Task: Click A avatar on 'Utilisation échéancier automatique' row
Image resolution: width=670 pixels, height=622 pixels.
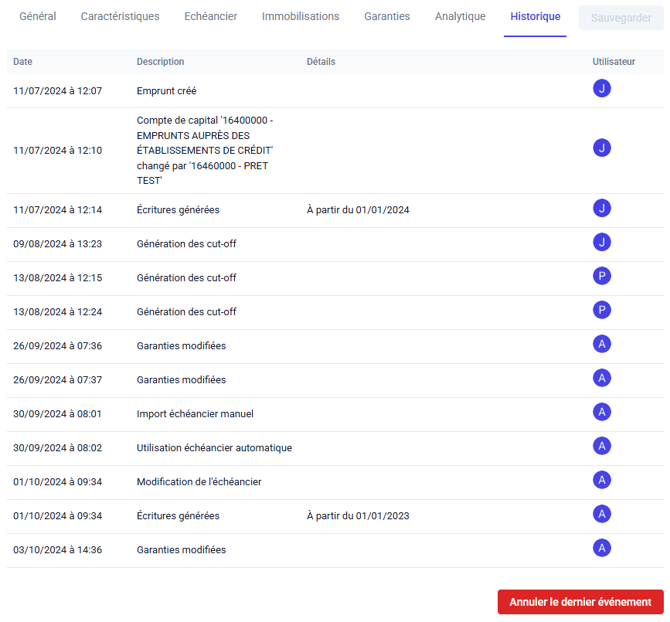Action: tap(601, 446)
